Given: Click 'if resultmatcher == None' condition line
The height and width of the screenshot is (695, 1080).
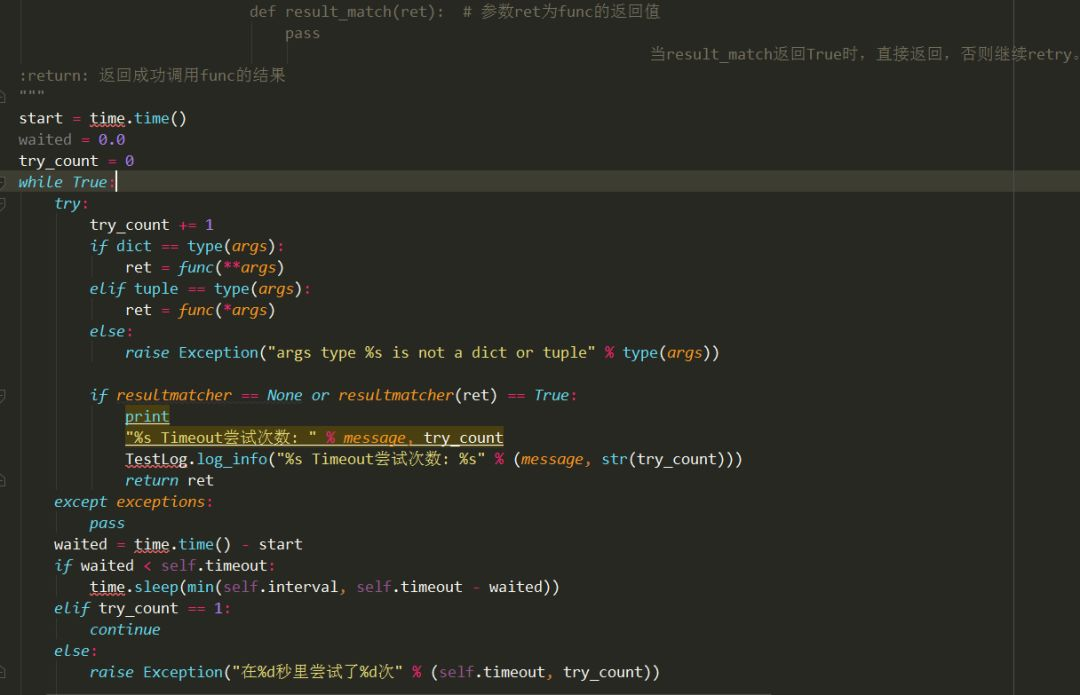Looking at the screenshot, I should [333, 395].
